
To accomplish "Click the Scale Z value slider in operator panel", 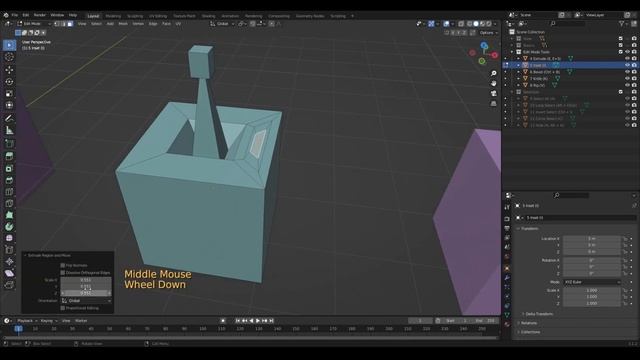I will (x=86, y=293).
